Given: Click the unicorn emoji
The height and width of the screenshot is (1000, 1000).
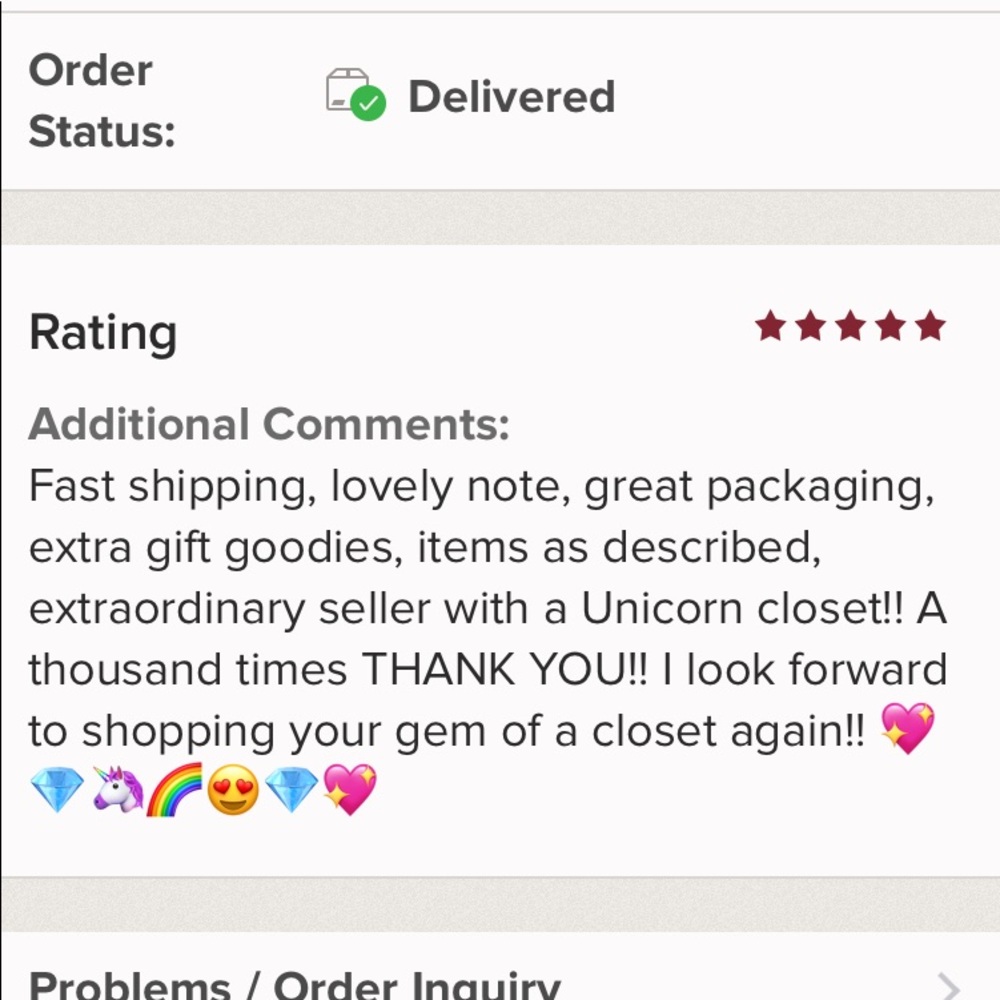Looking at the screenshot, I should click(x=118, y=790).
